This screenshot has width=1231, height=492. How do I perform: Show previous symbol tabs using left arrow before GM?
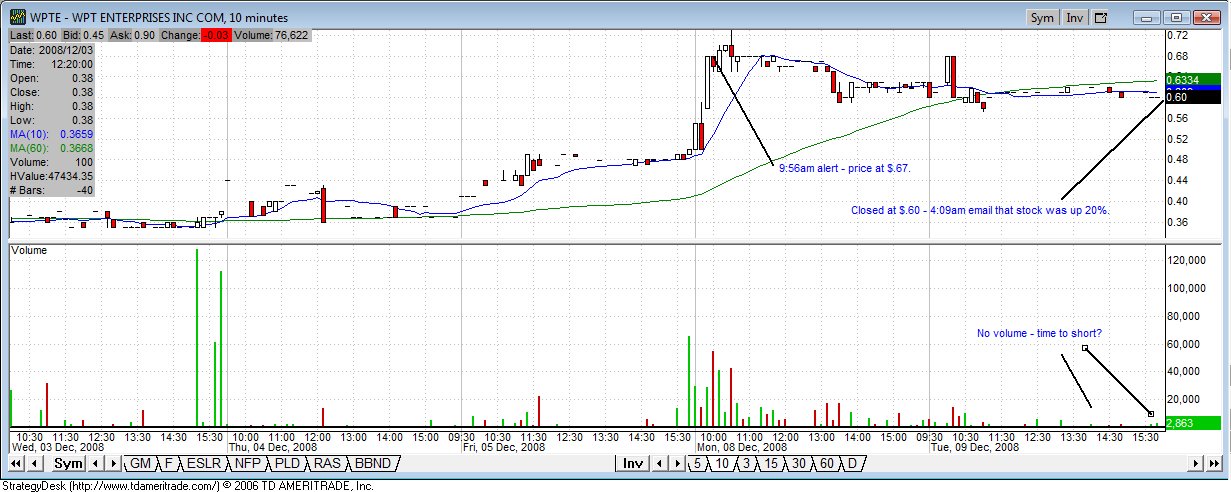tap(96, 464)
